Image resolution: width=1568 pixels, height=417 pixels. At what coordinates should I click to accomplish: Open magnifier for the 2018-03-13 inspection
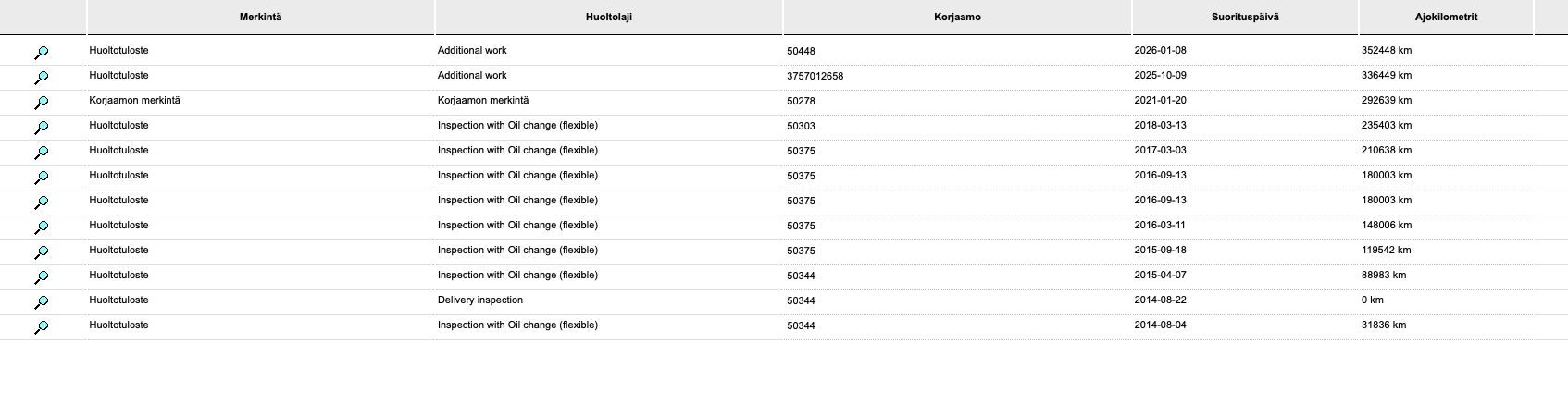tap(42, 128)
